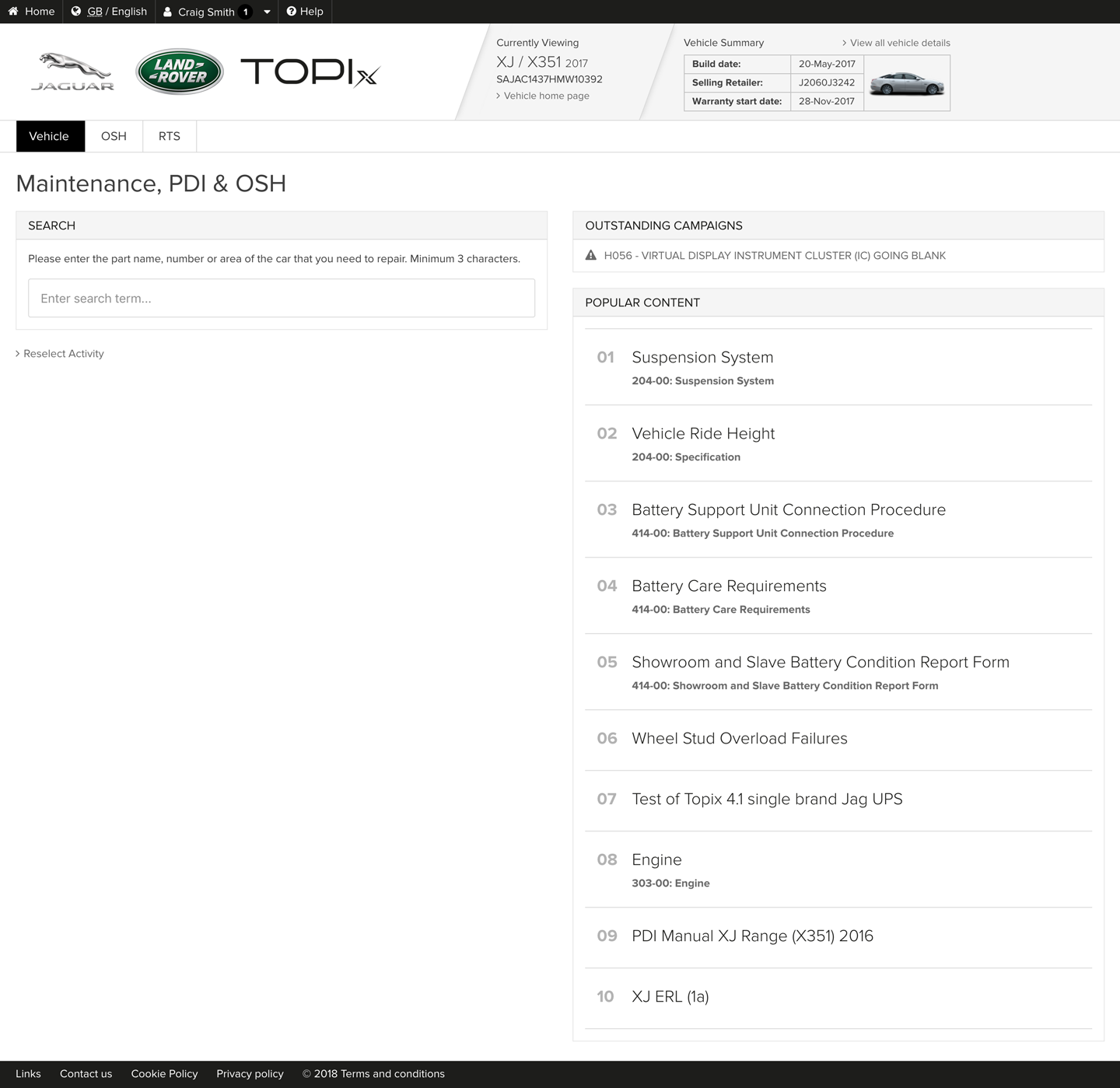The height and width of the screenshot is (1088, 1120).
Task: Open the notification badge showing 1
Action: [246, 12]
